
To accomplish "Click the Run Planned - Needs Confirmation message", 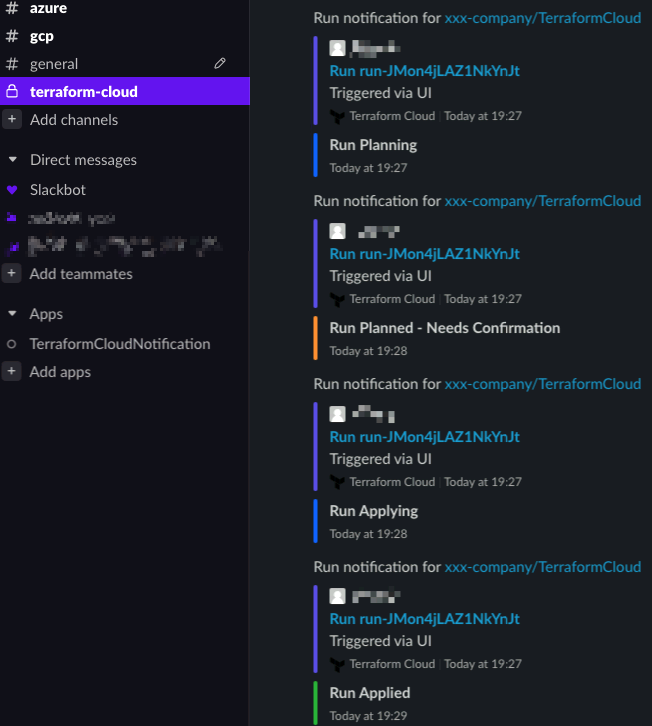I will pos(444,328).
